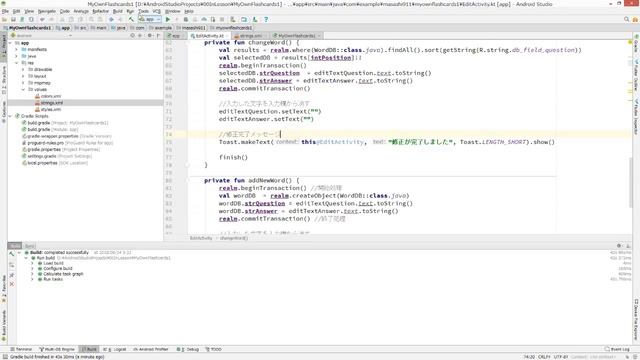Switch to the EditActivity.kt editor tab
This screenshot has height=360, width=640.
[x=210, y=36]
